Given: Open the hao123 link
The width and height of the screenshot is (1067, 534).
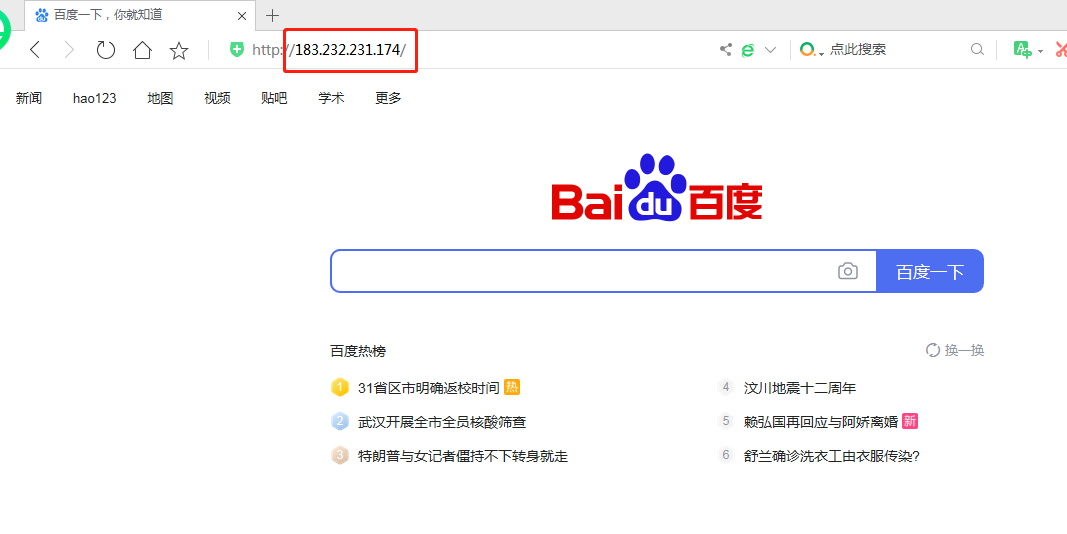Looking at the screenshot, I should click(95, 98).
